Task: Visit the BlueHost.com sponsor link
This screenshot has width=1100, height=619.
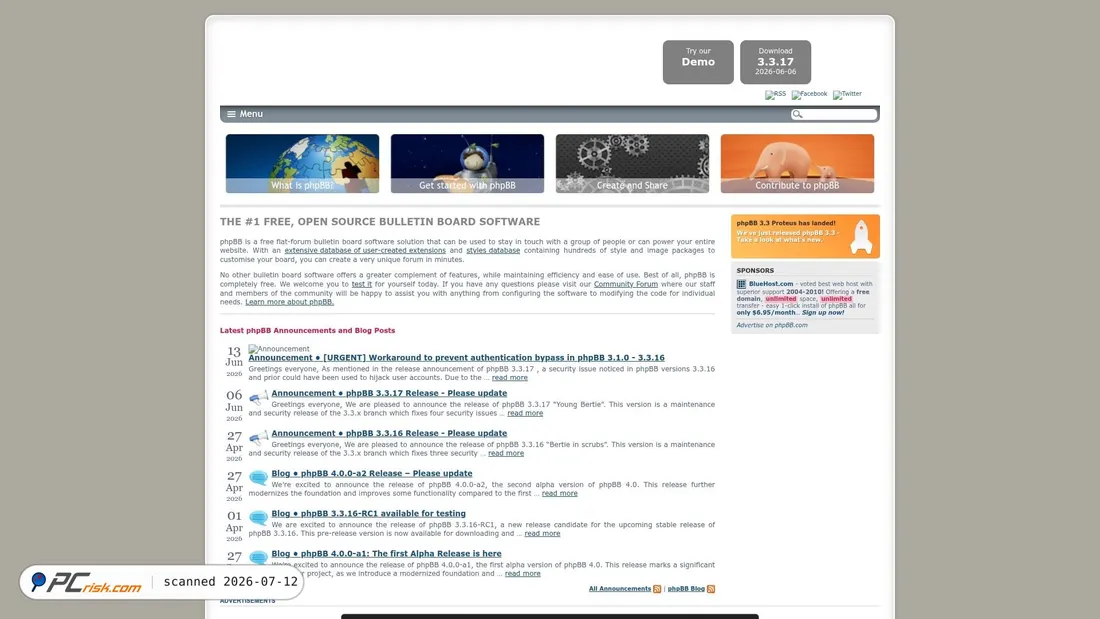Action: (x=770, y=284)
